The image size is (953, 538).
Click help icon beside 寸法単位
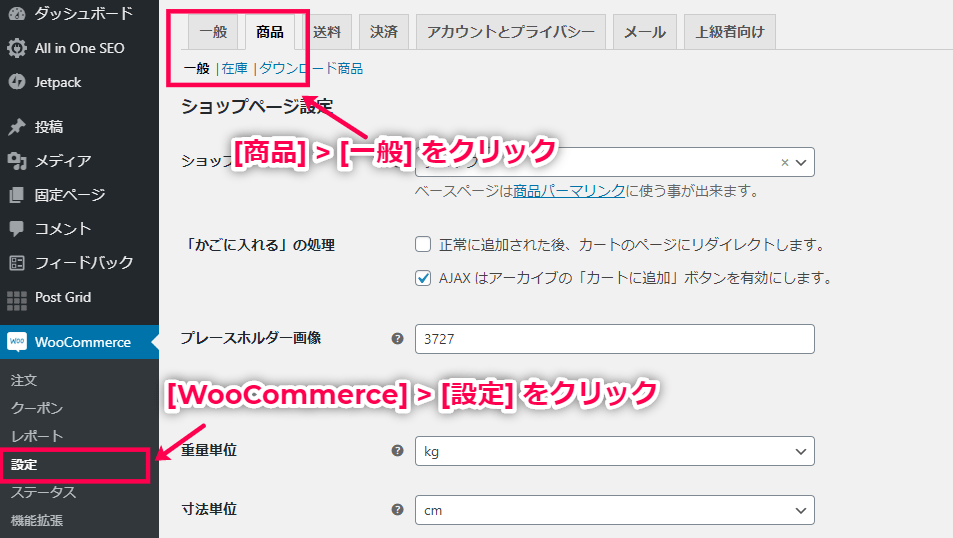tap(397, 509)
